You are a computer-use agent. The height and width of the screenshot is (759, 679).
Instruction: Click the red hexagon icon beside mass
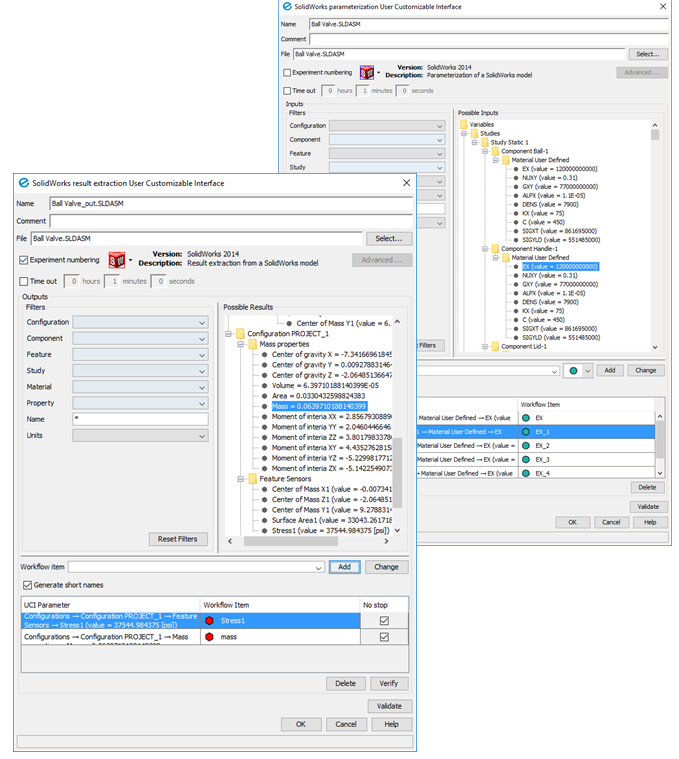210,636
